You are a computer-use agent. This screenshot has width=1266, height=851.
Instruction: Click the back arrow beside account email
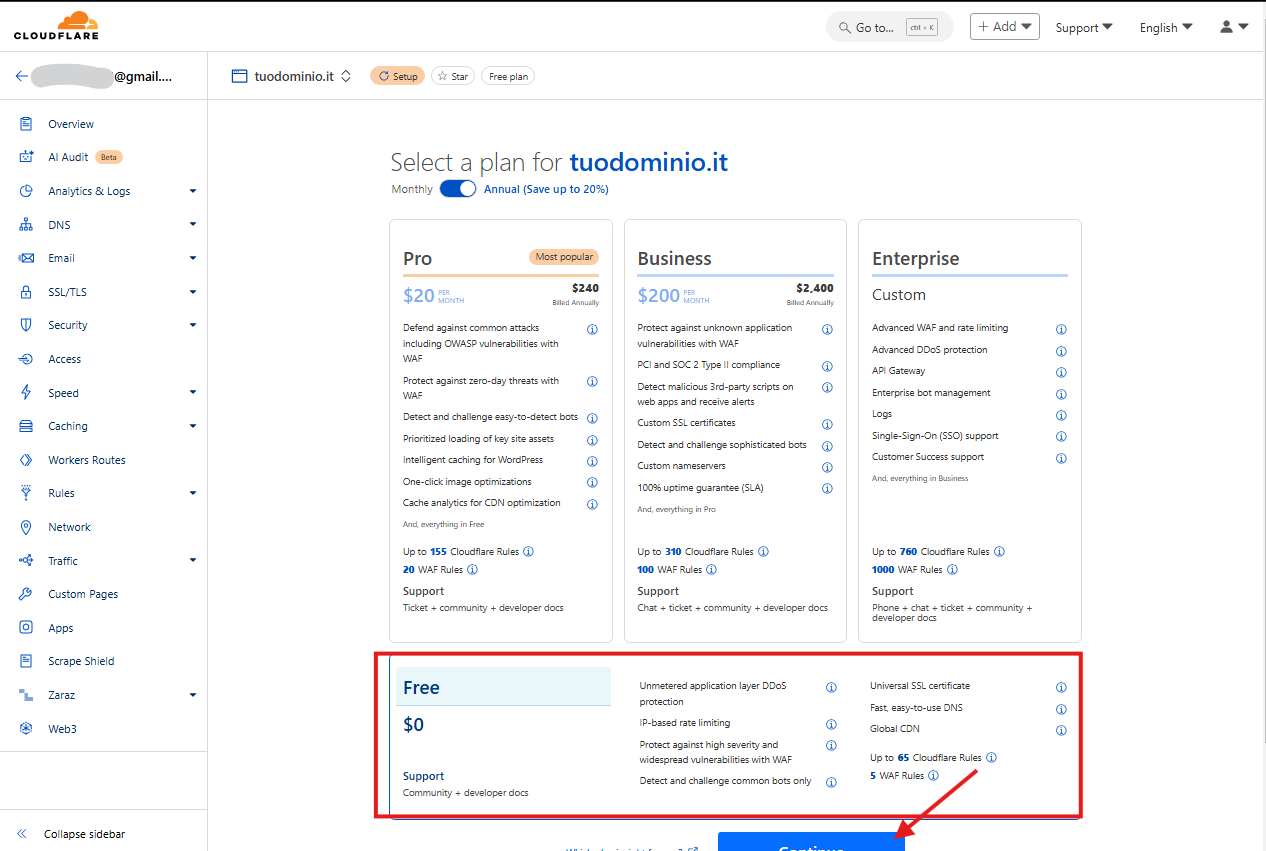pos(21,76)
